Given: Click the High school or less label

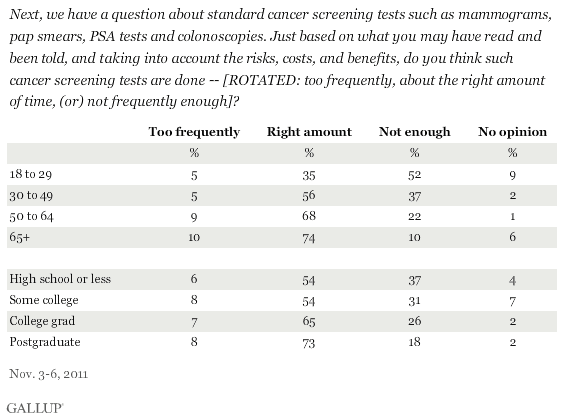Looking at the screenshot, I should (60, 279).
